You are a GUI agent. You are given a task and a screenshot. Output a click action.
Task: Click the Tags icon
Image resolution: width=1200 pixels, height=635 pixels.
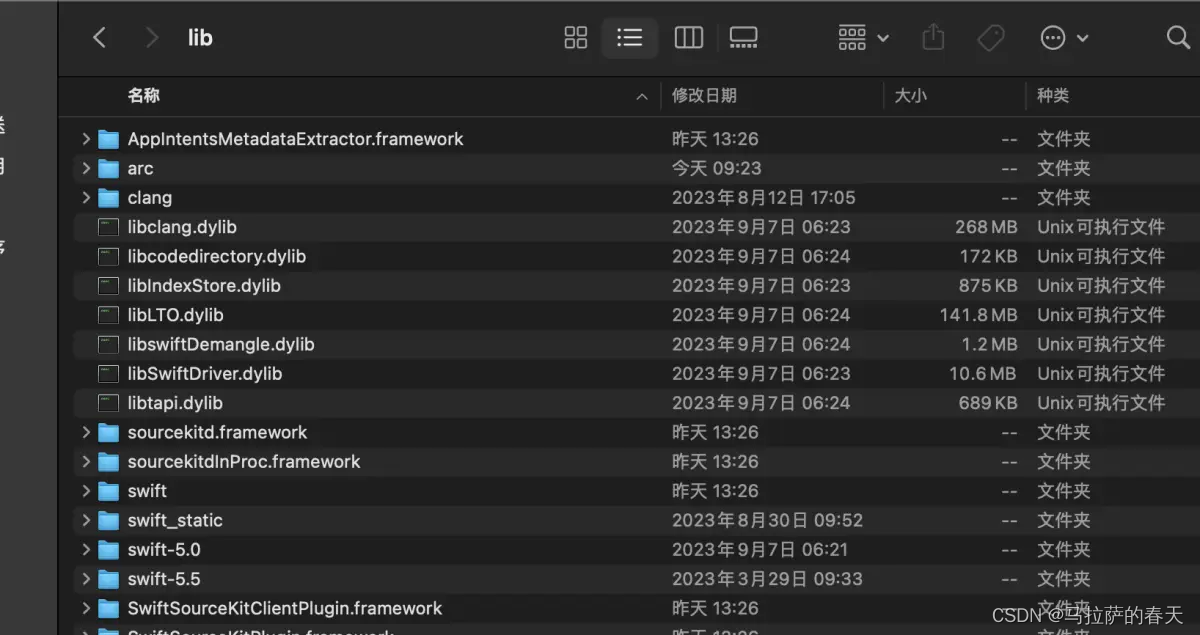[x=991, y=37]
